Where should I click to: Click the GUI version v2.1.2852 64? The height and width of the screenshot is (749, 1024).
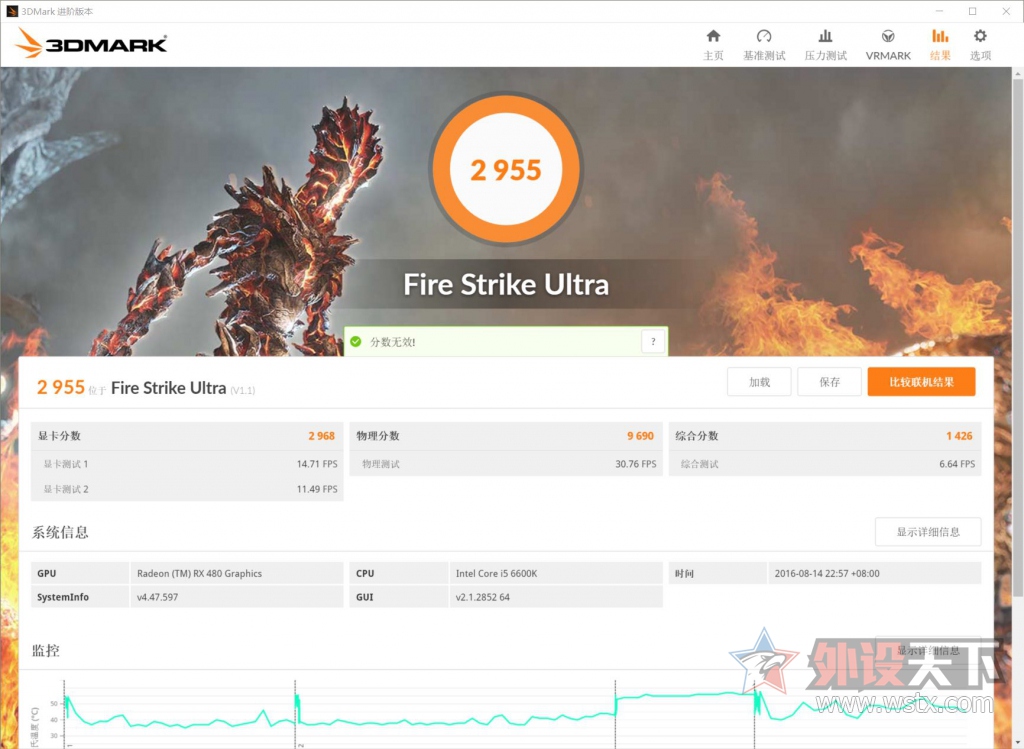coord(483,597)
